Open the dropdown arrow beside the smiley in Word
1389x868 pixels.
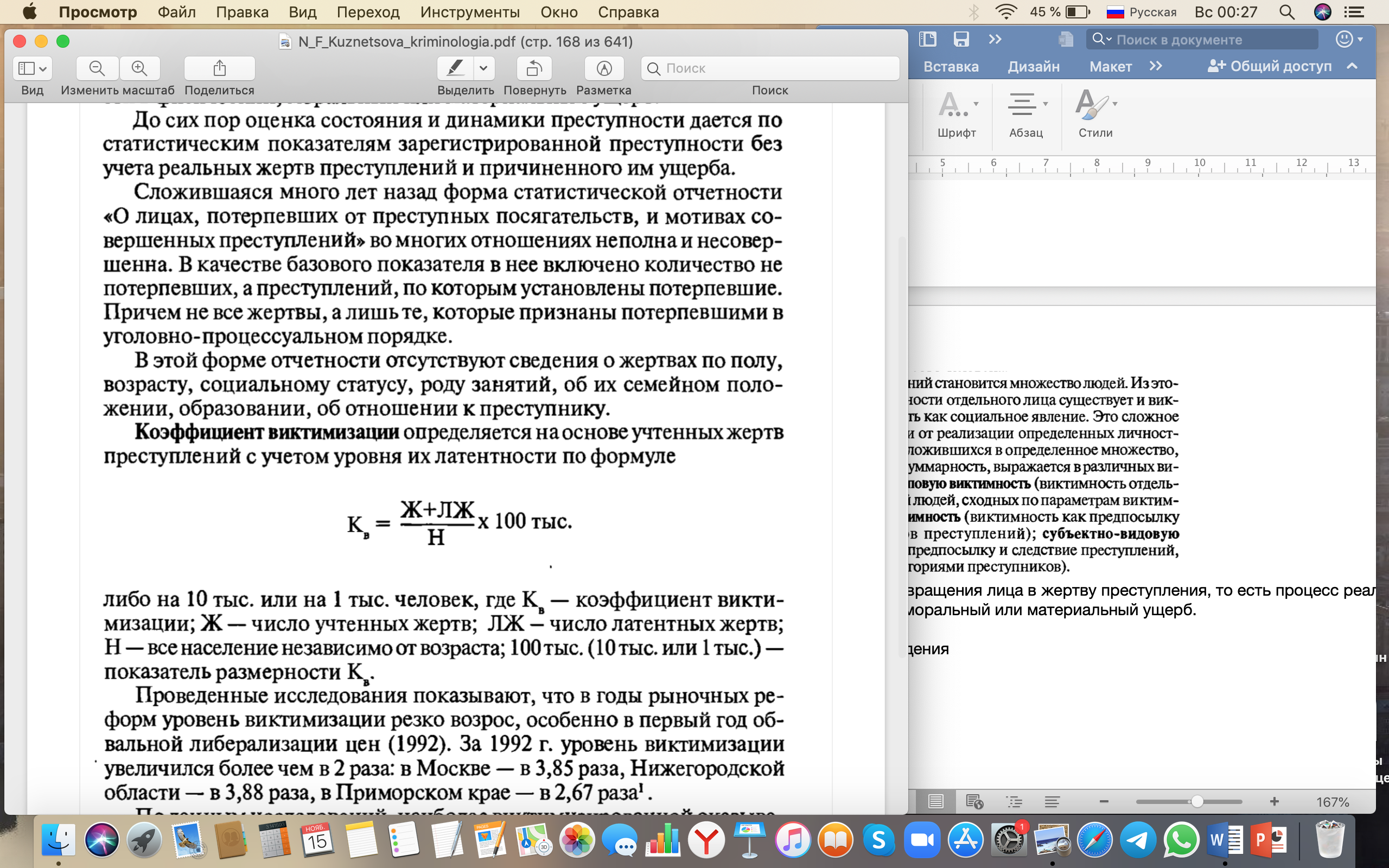click(1360, 40)
